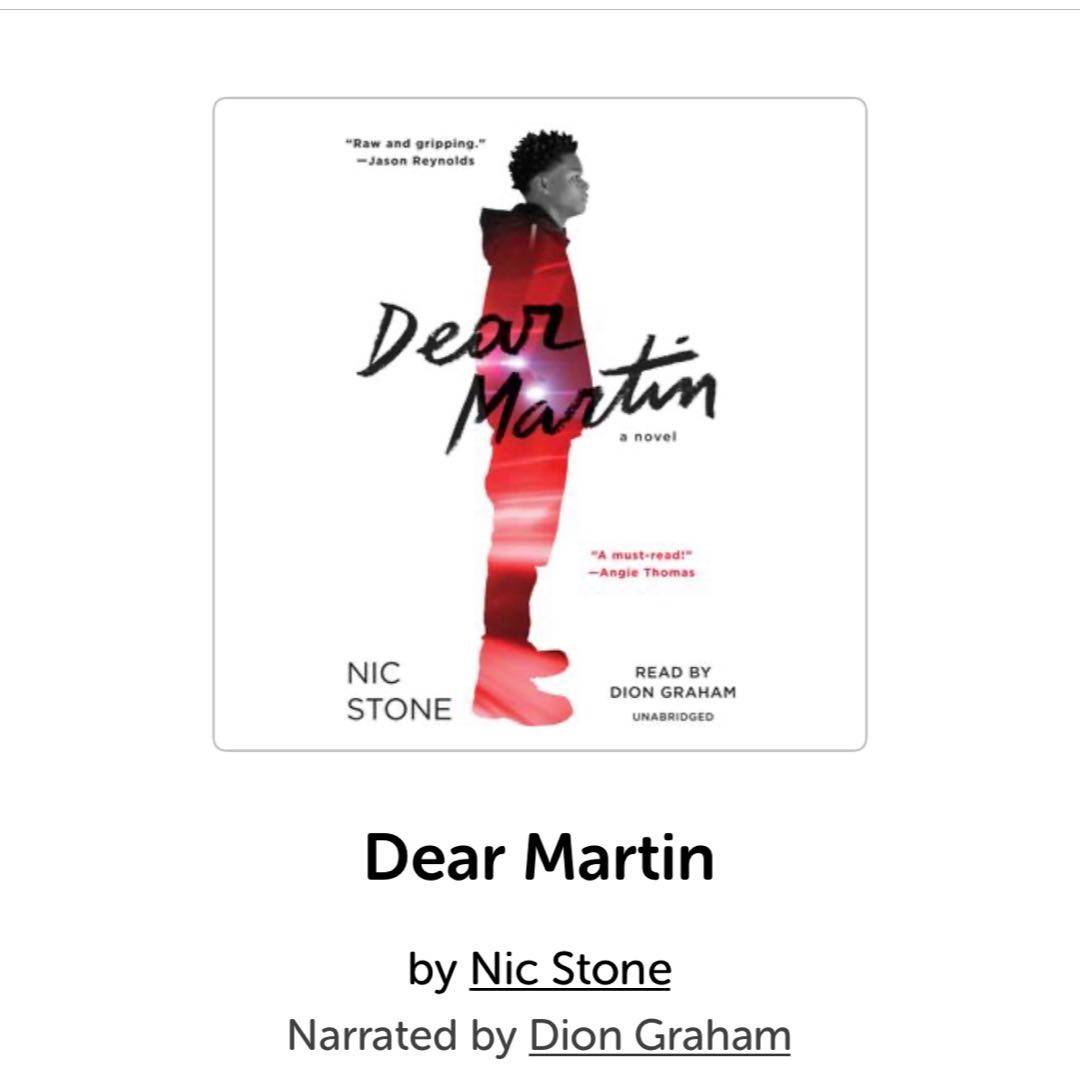This screenshot has height=1080, width=1080.
Task: Click the 'Narrated by' label text
Action: pos(402,1035)
